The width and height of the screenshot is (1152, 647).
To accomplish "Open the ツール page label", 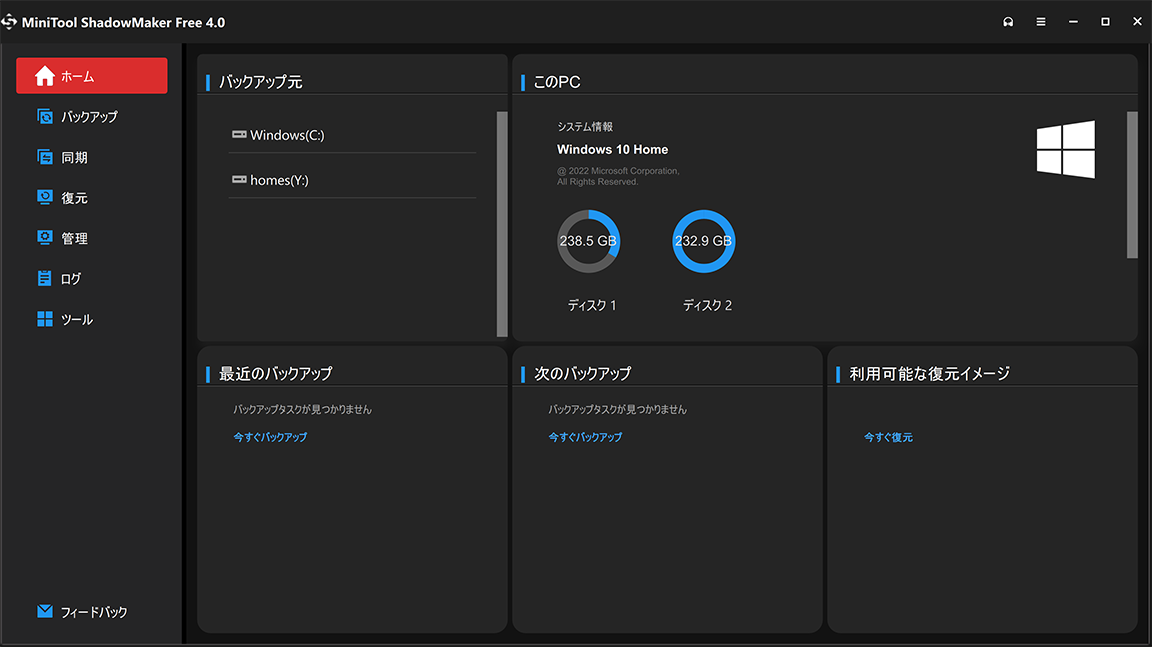I will pyautogui.click(x=76, y=319).
